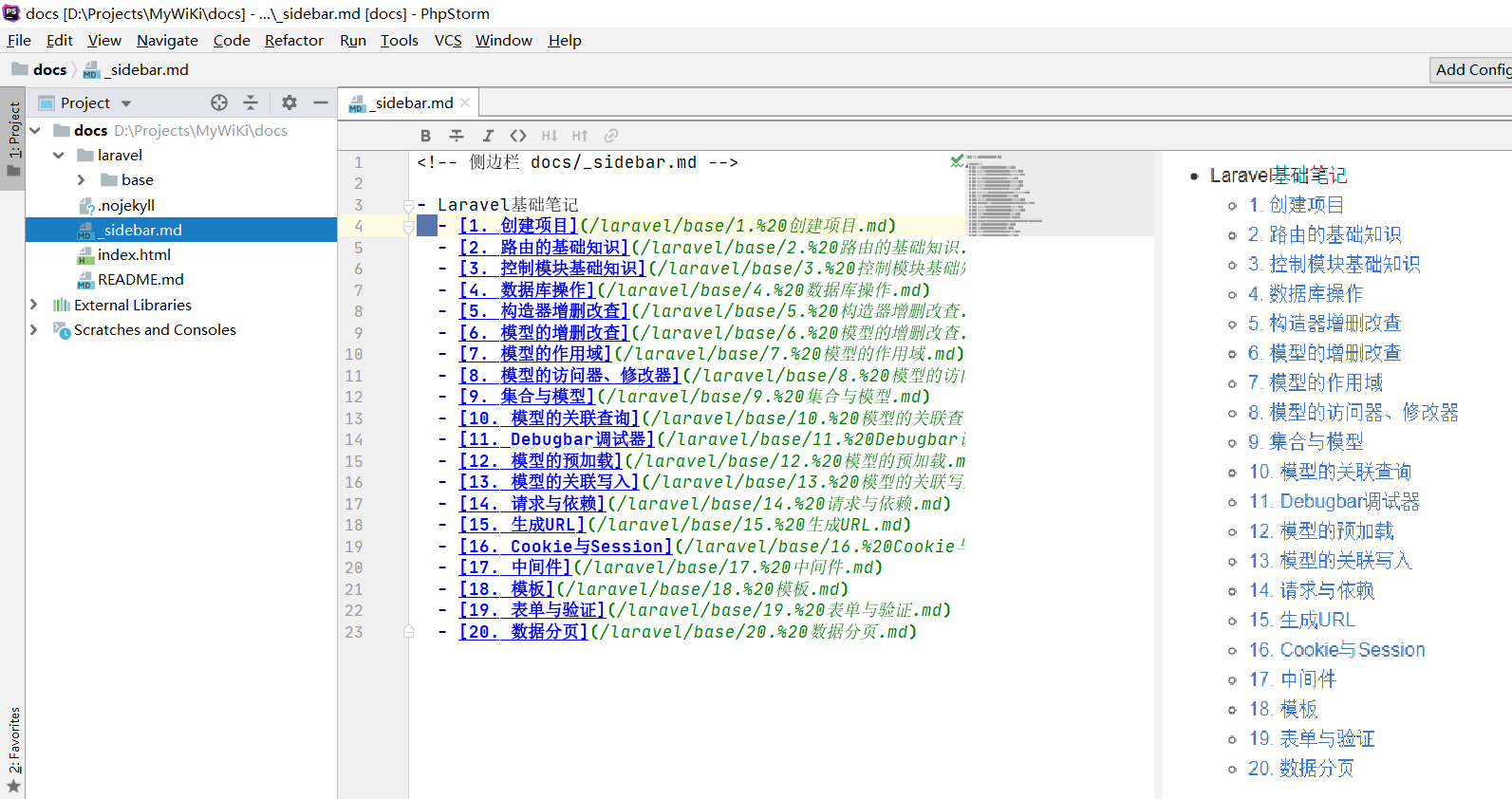Collapse all in Project panel
Screen dimensions: 1512x799
(x=251, y=102)
